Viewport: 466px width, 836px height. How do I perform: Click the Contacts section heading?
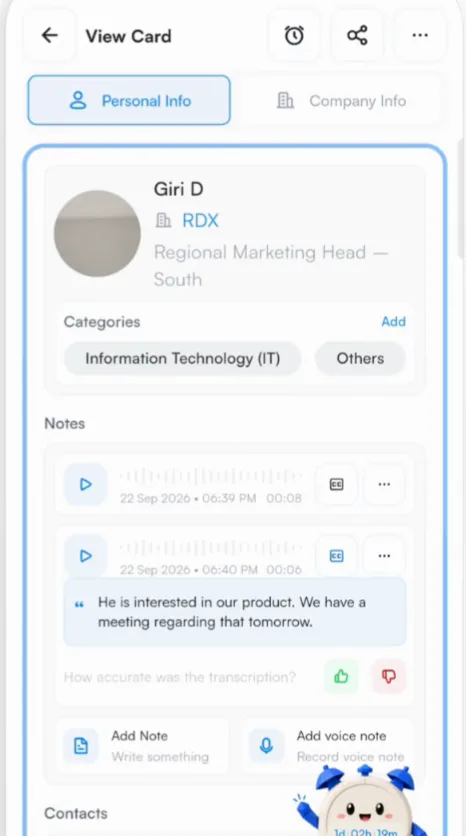(76, 813)
